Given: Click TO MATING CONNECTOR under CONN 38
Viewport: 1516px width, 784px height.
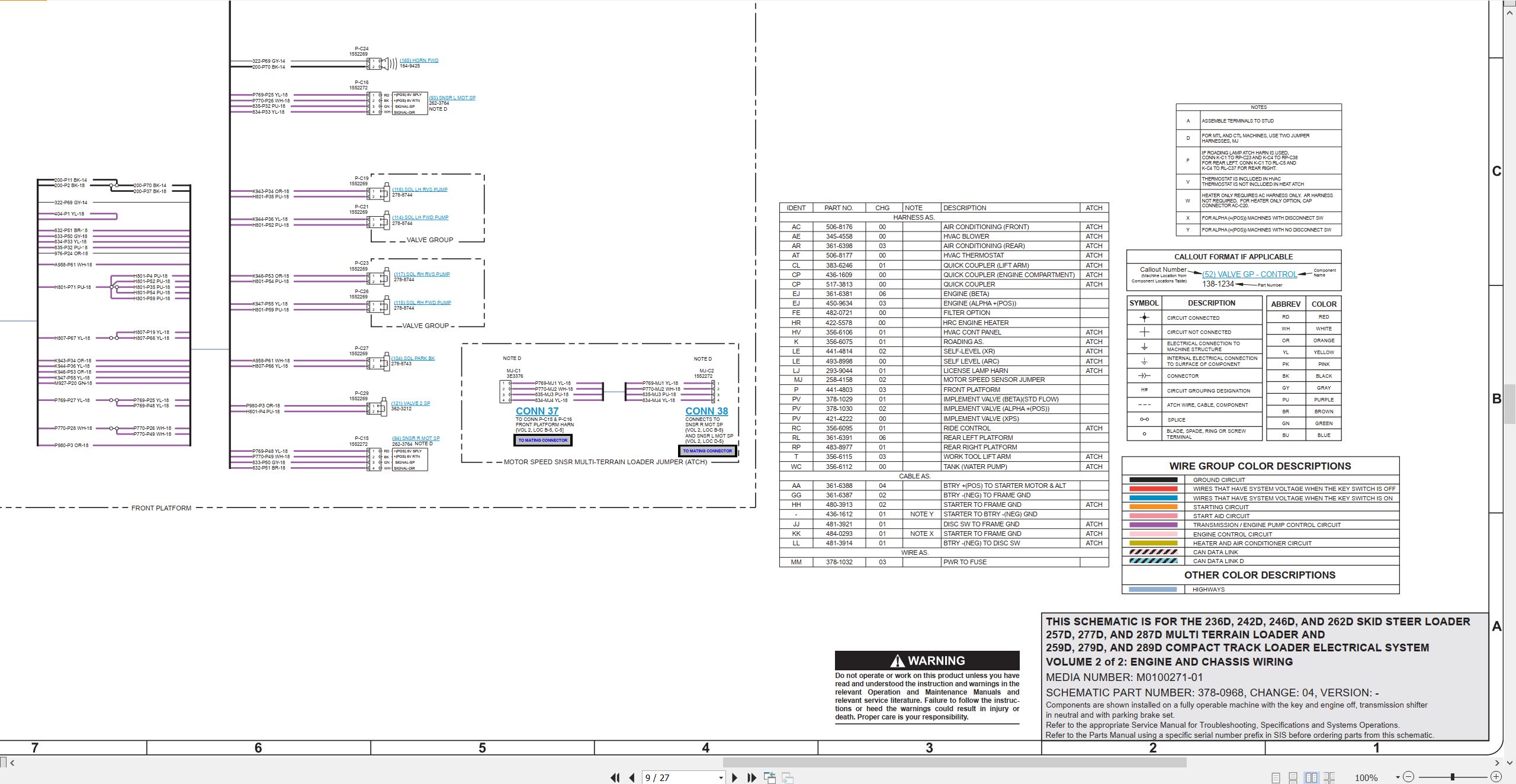Looking at the screenshot, I should tap(708, 451).
